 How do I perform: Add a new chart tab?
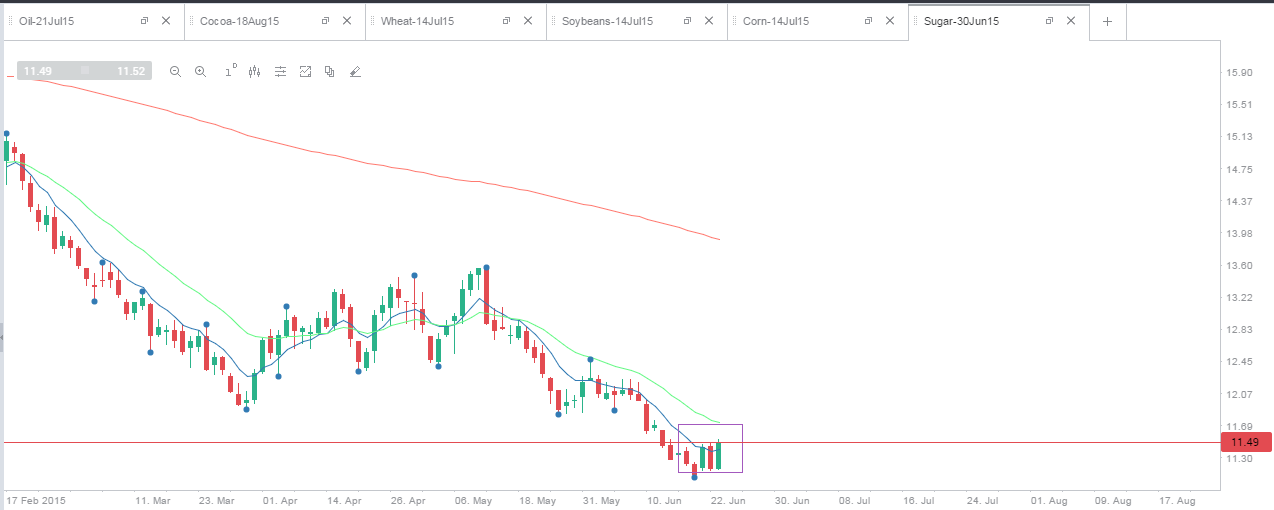1107,21
